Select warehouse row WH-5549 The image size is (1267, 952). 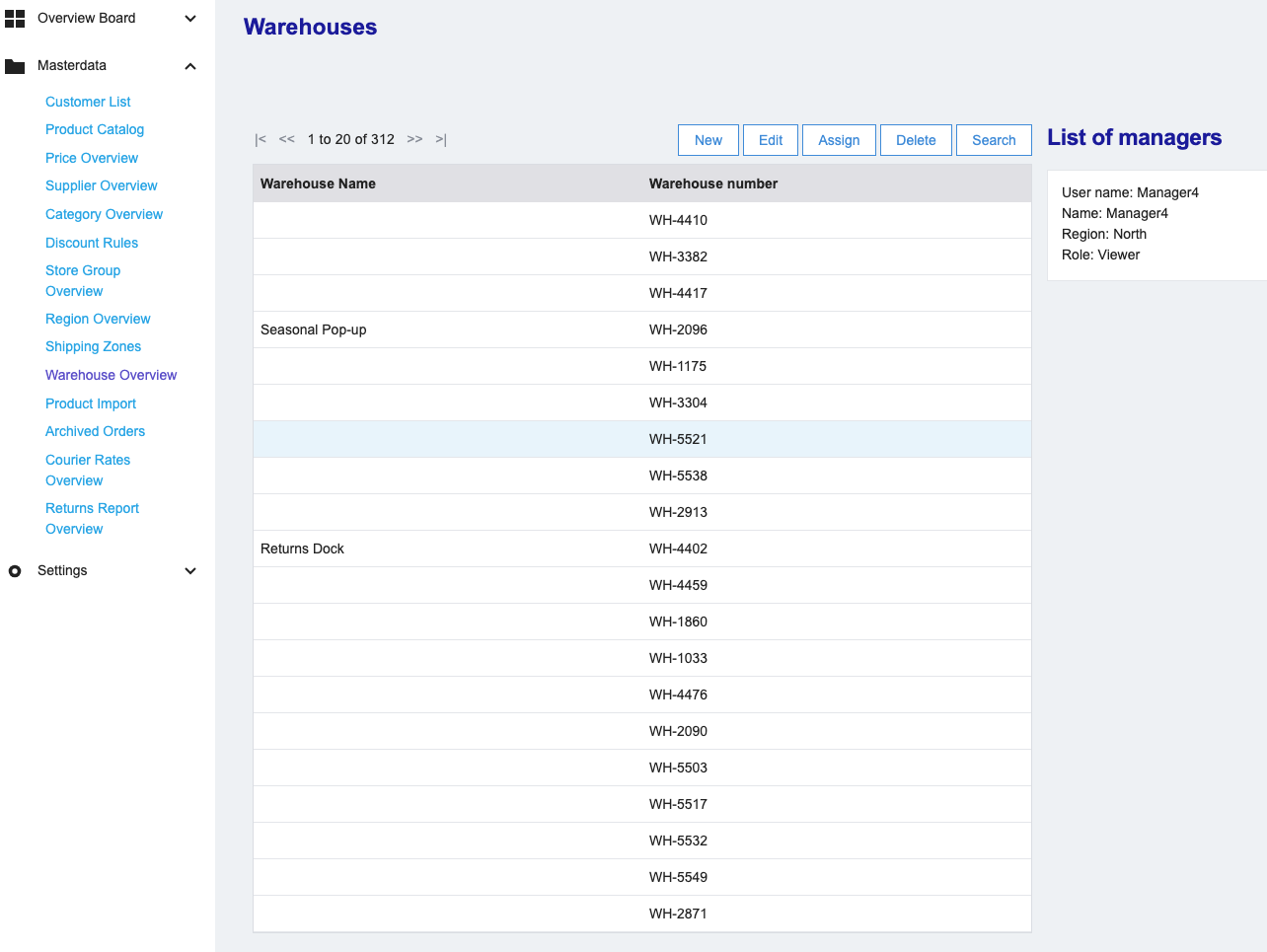click(x=642, y=877)
